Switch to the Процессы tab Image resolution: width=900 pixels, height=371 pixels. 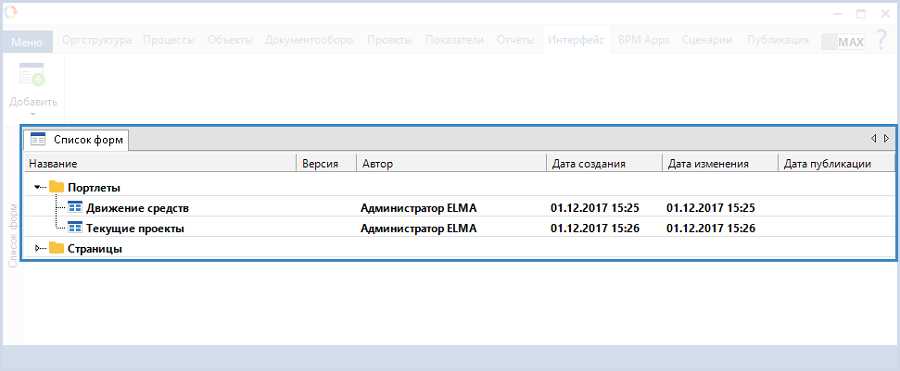point(169,40)
